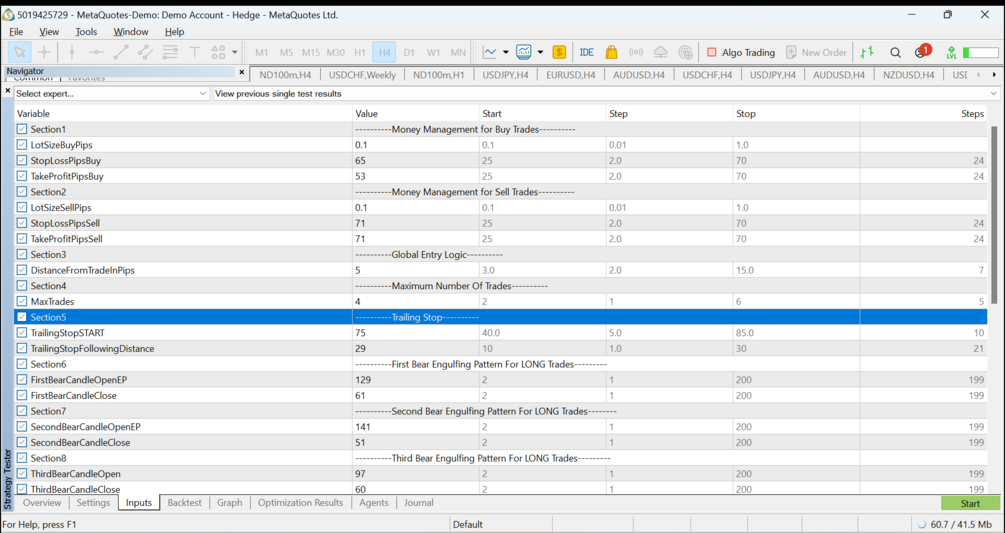The width and height of the screenshot is (1005, 533).
Task: Expand the shapes tool dropdown arrow
Action: click(235, 53)
